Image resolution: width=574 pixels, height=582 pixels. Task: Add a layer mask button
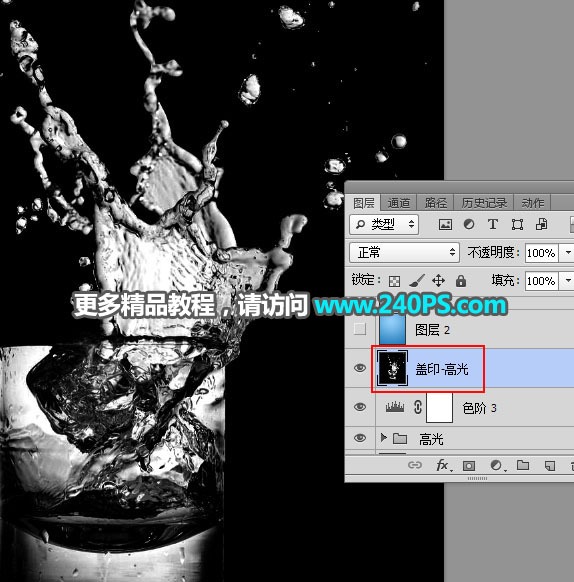click(x=469, y=465)
